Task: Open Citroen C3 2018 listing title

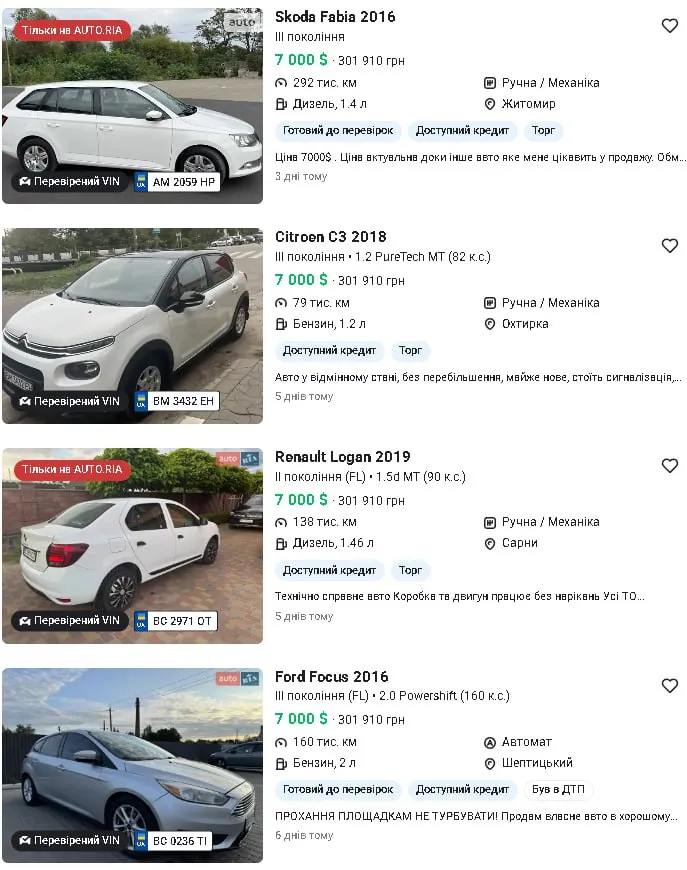Action: 330,237
